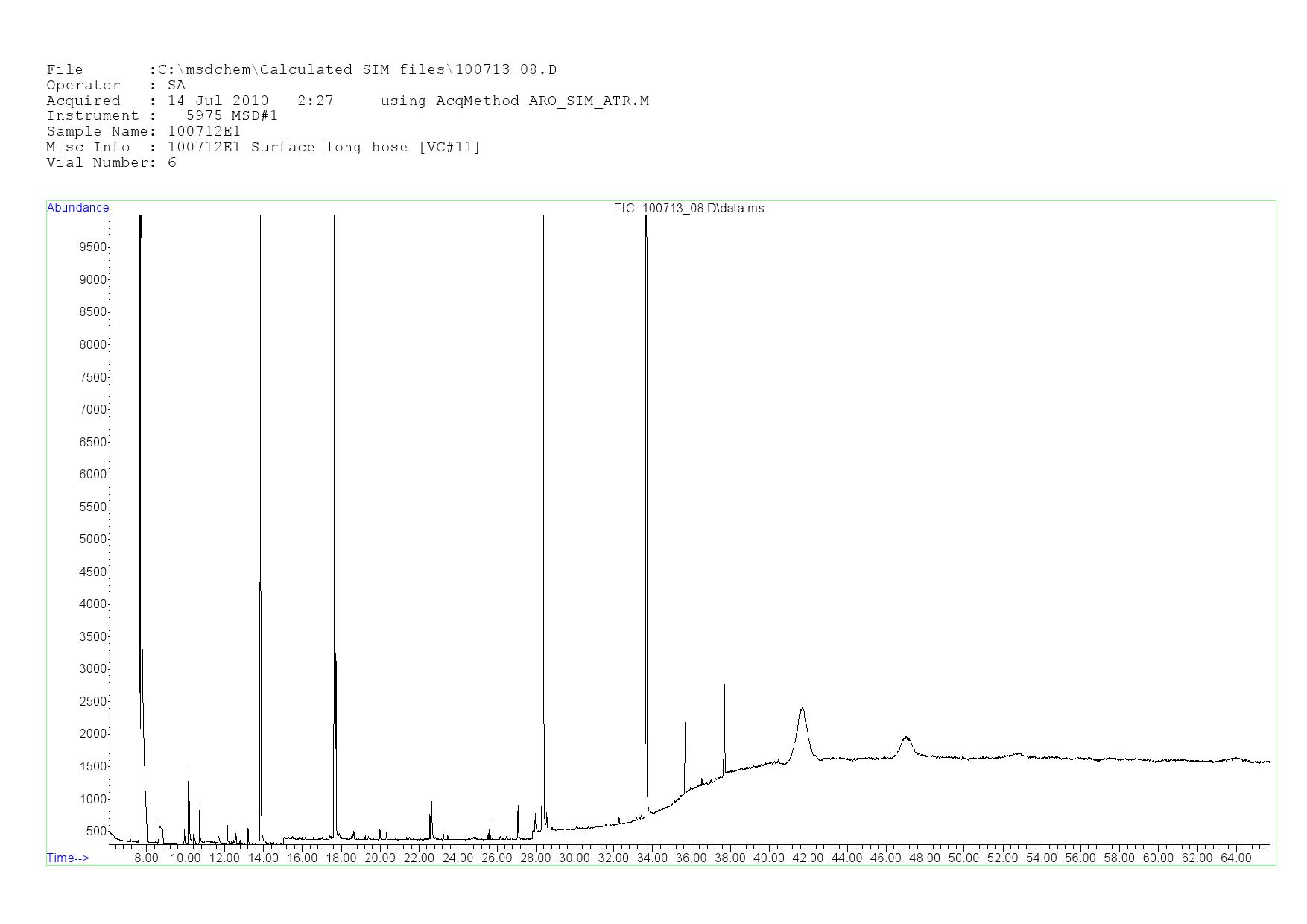
Task: Click the Instrument name 5975 MSD#1
Action: [x=232, y=116]
